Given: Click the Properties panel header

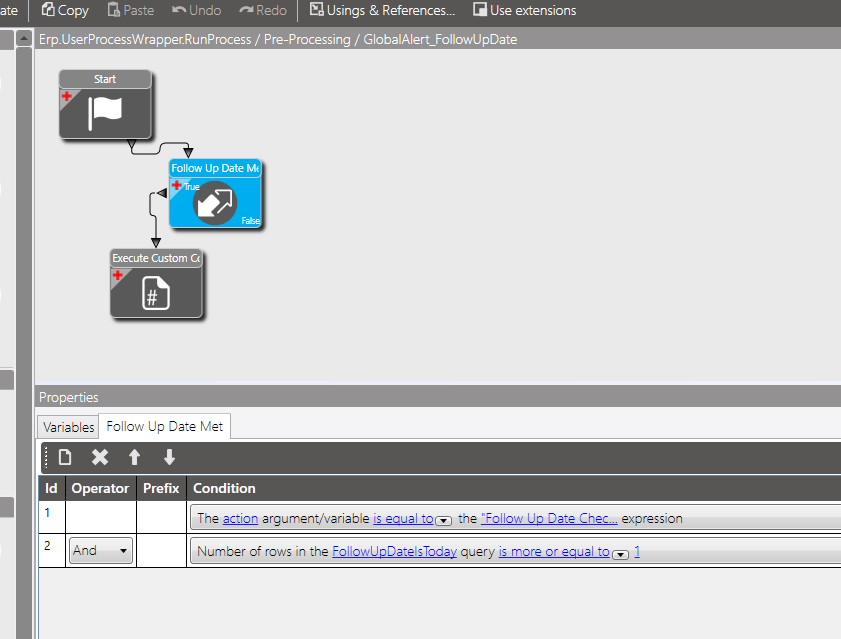Looking at the screenshot, I should pyautogui.click(x=438, y=397).
